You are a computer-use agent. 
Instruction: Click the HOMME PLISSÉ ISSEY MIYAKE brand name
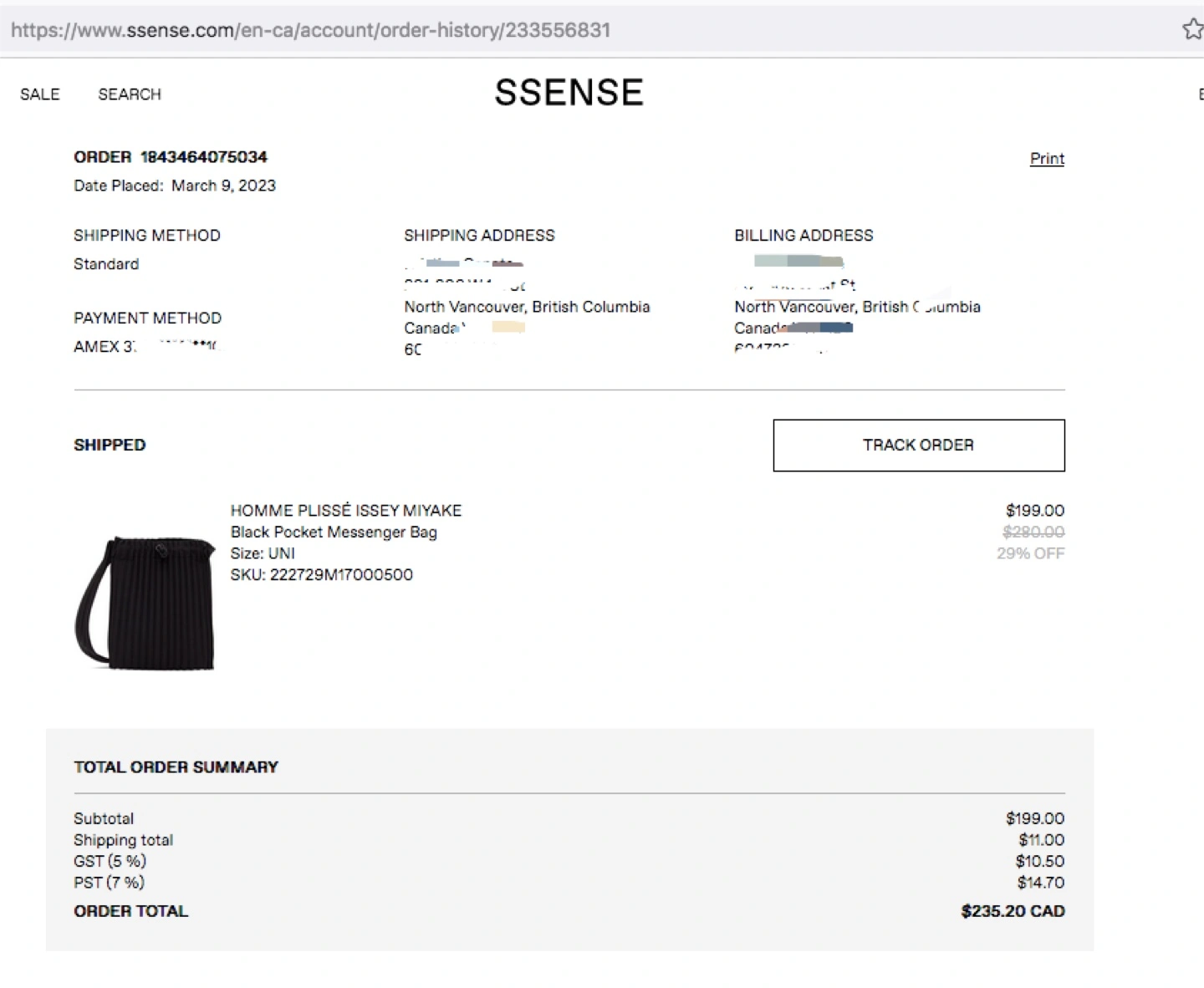(346, 511)
